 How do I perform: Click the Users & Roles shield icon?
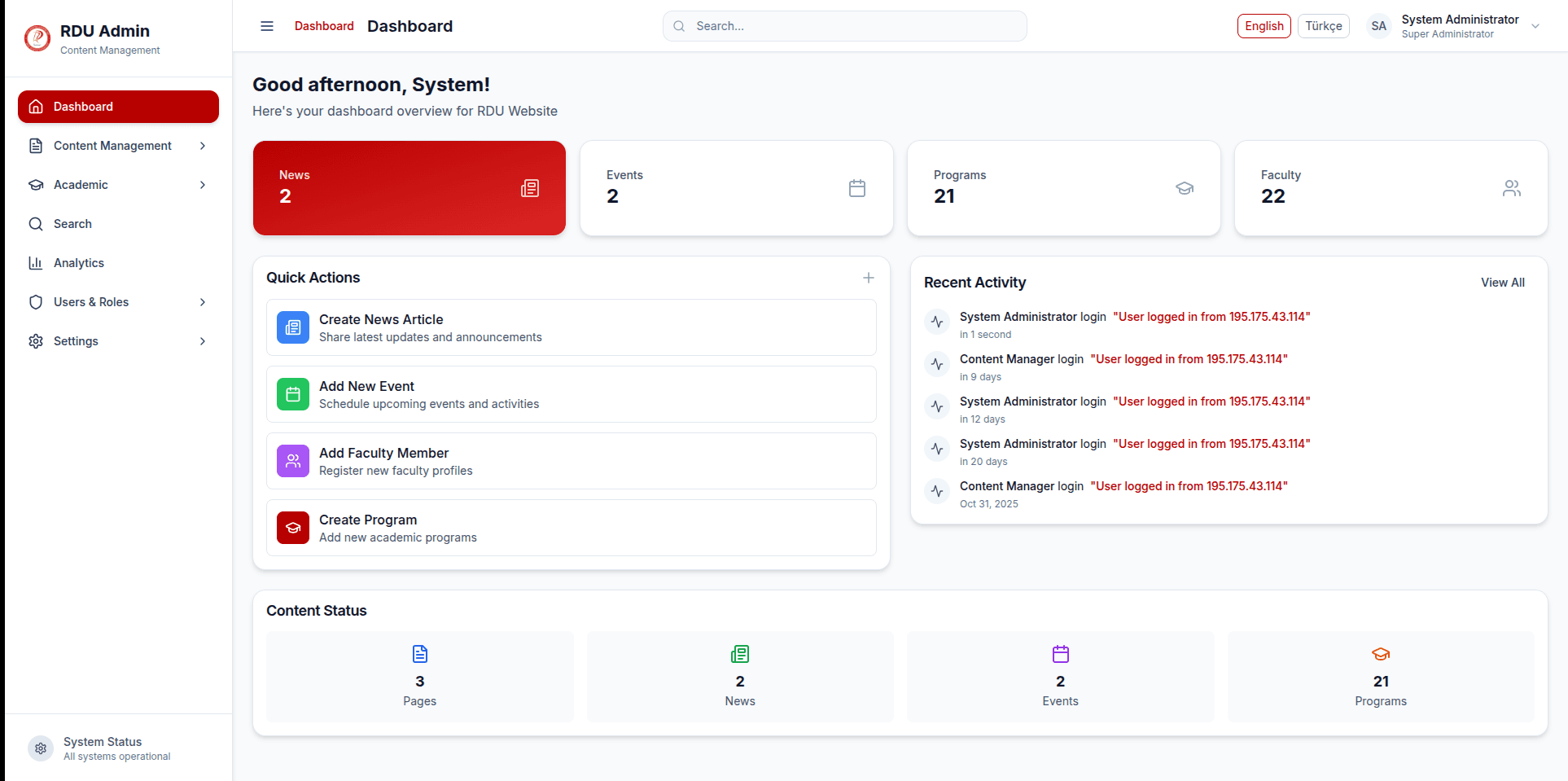click(x=36, y=301)
